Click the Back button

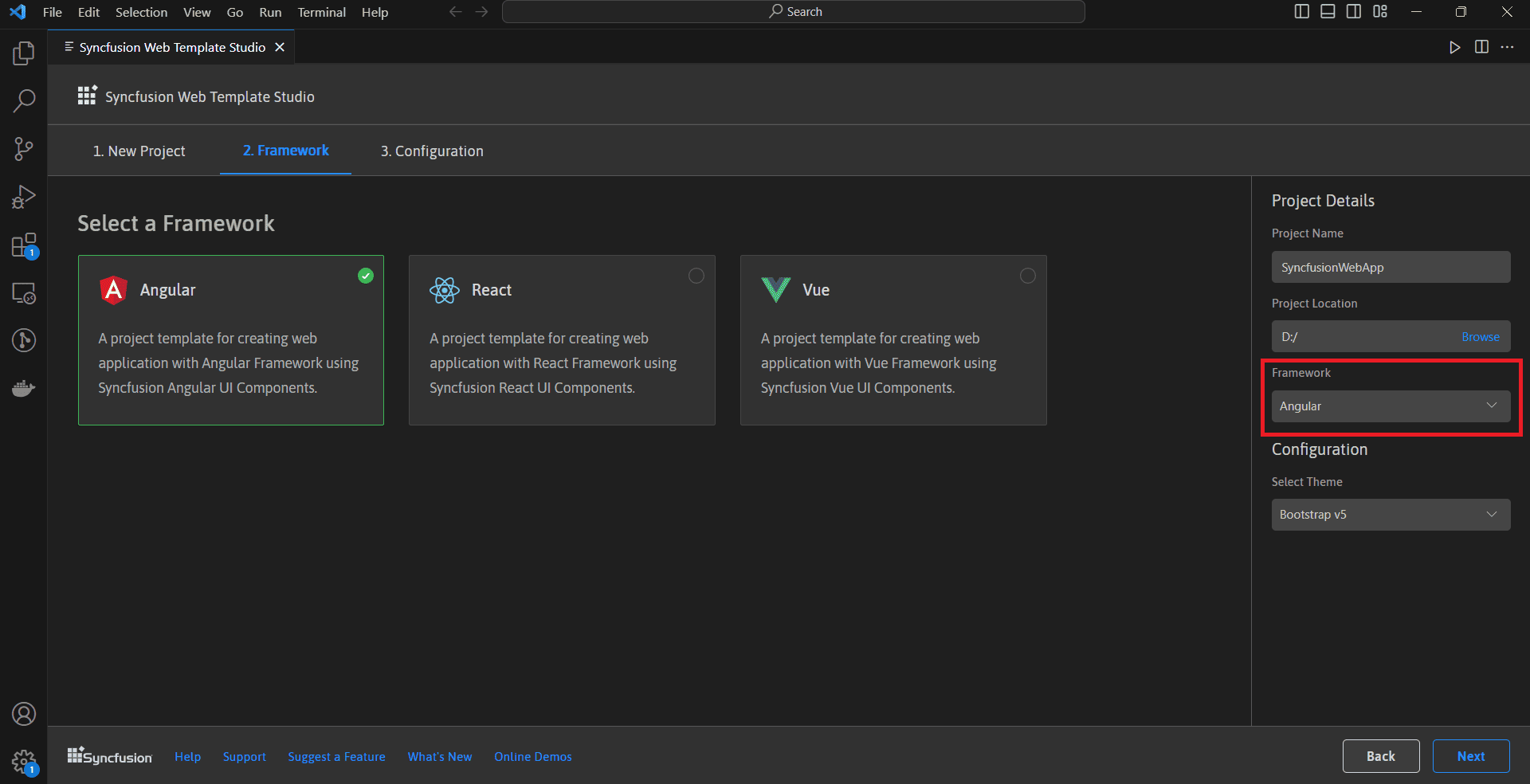tap(1381, 756)
